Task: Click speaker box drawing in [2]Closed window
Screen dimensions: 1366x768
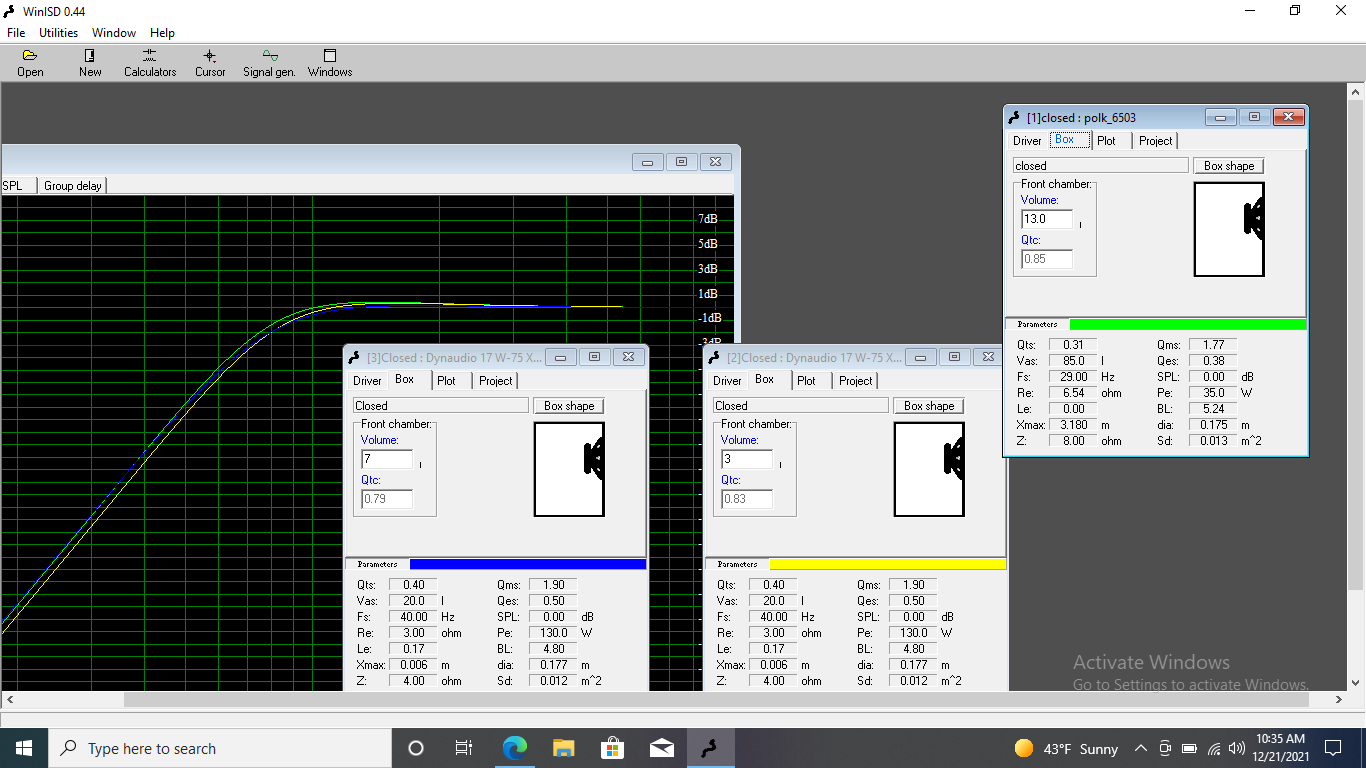Action: 929,469
